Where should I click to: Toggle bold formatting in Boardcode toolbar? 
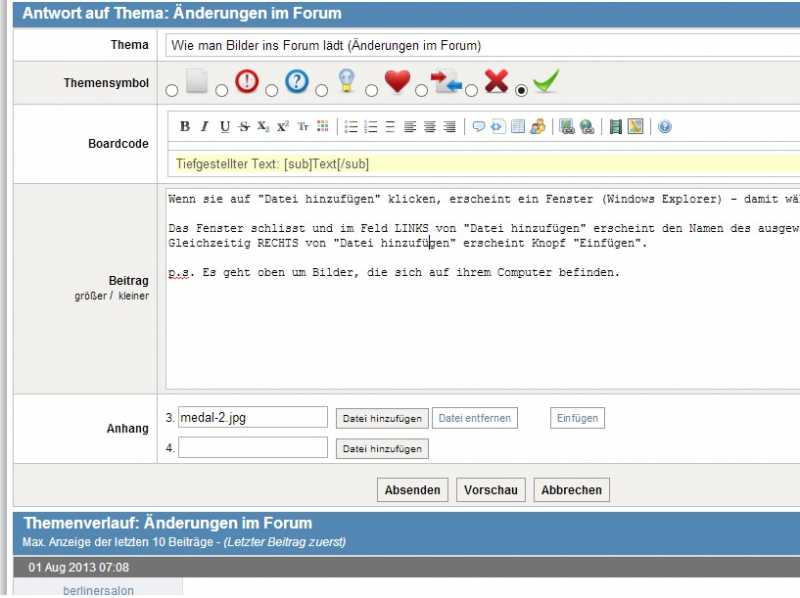pos(185,127)
